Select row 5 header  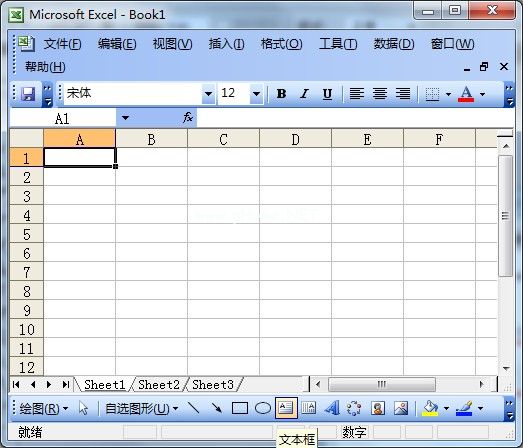coord(27,234)
